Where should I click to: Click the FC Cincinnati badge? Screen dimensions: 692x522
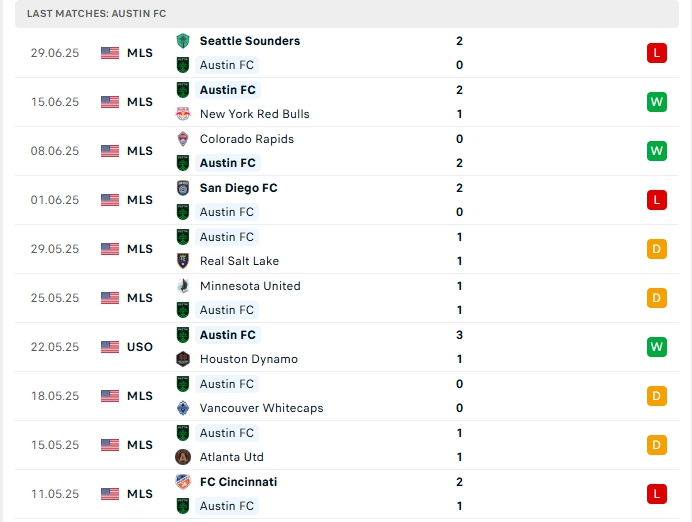click(x=183, y=482)
